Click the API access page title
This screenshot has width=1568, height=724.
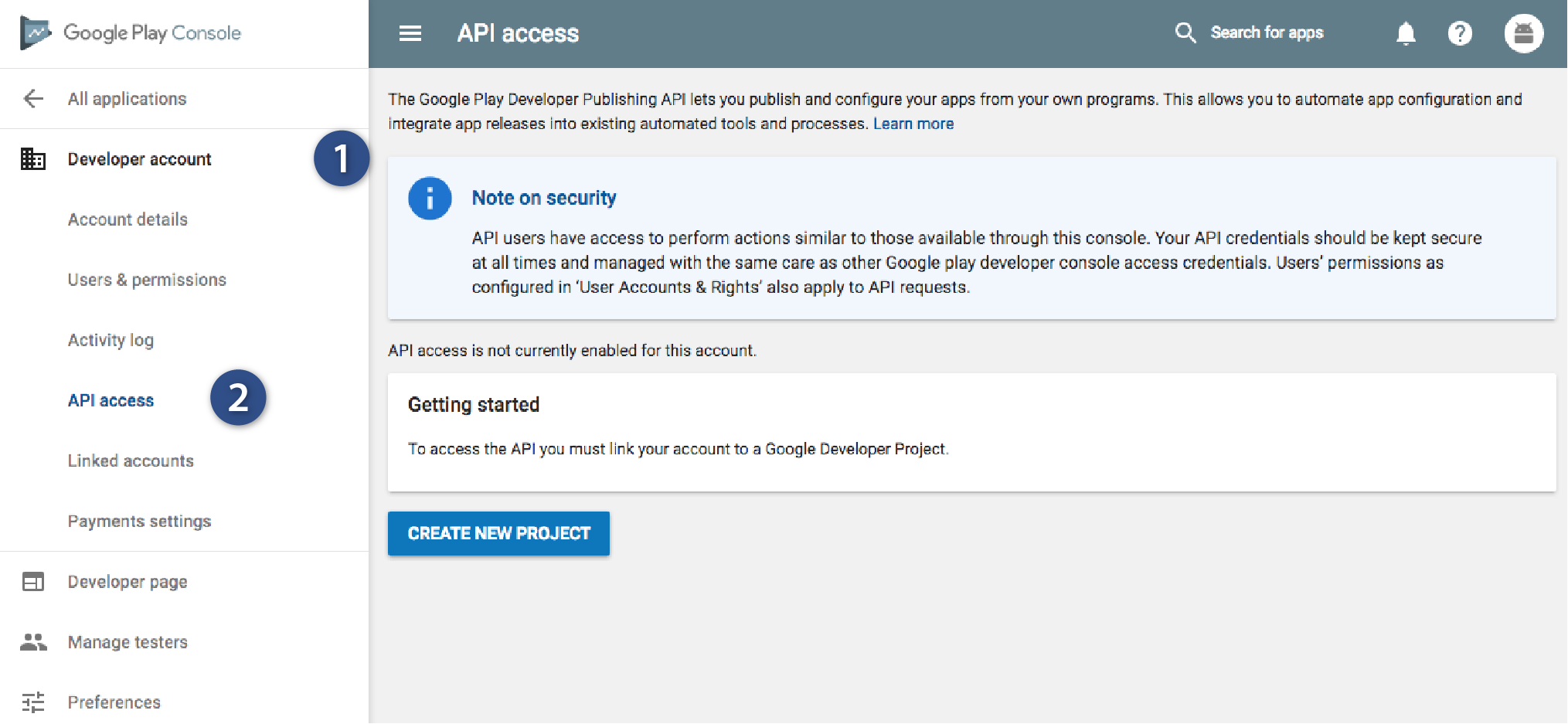518,33
